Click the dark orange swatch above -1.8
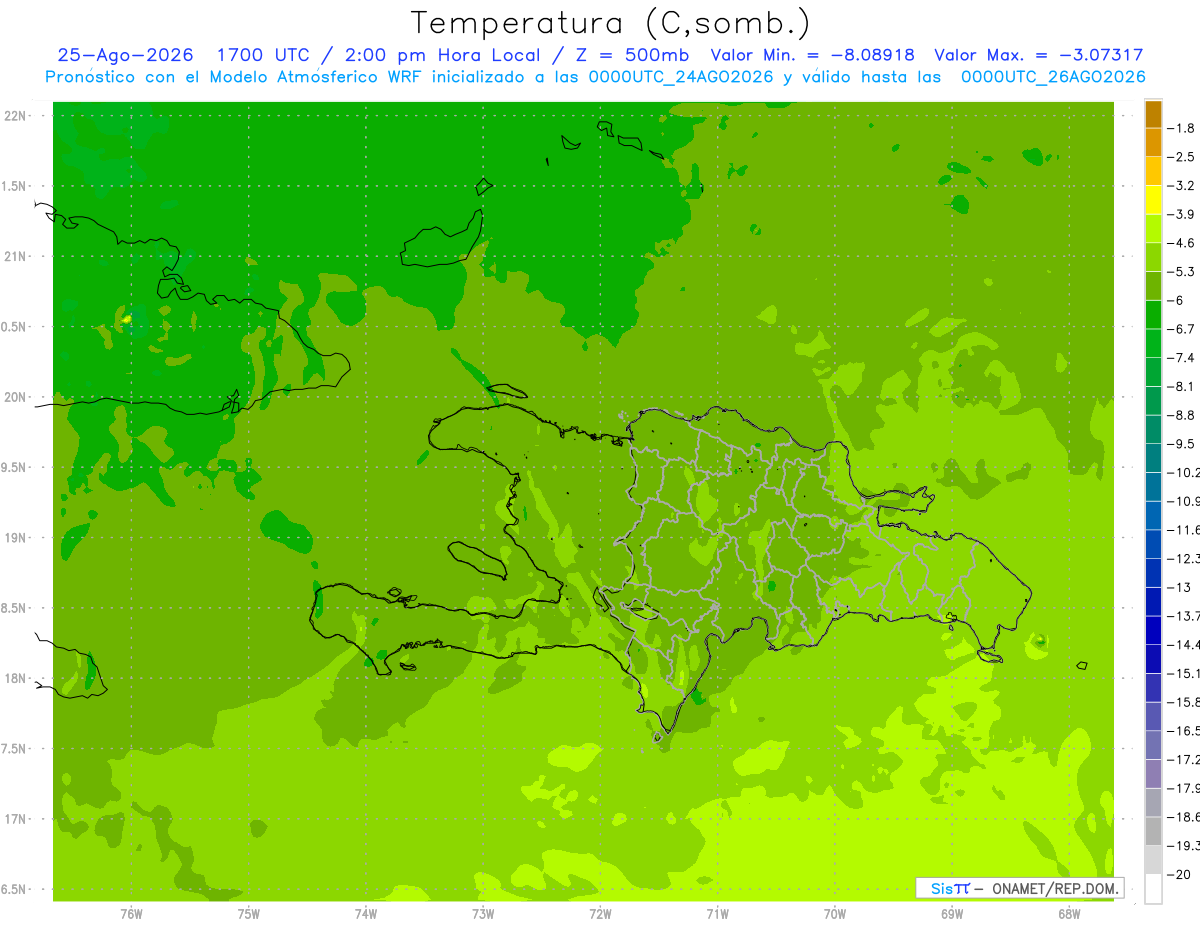Viewport: 1200px width, 927px height. [x=1153, y=114]
